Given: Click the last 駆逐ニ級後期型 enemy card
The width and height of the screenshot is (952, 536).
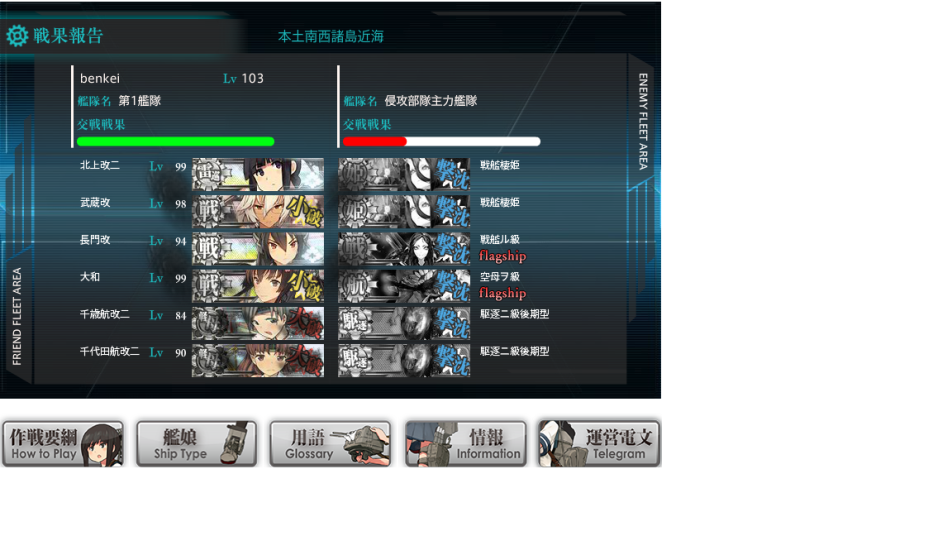Looking at the screenshot, I should click(x=404, y=361).
